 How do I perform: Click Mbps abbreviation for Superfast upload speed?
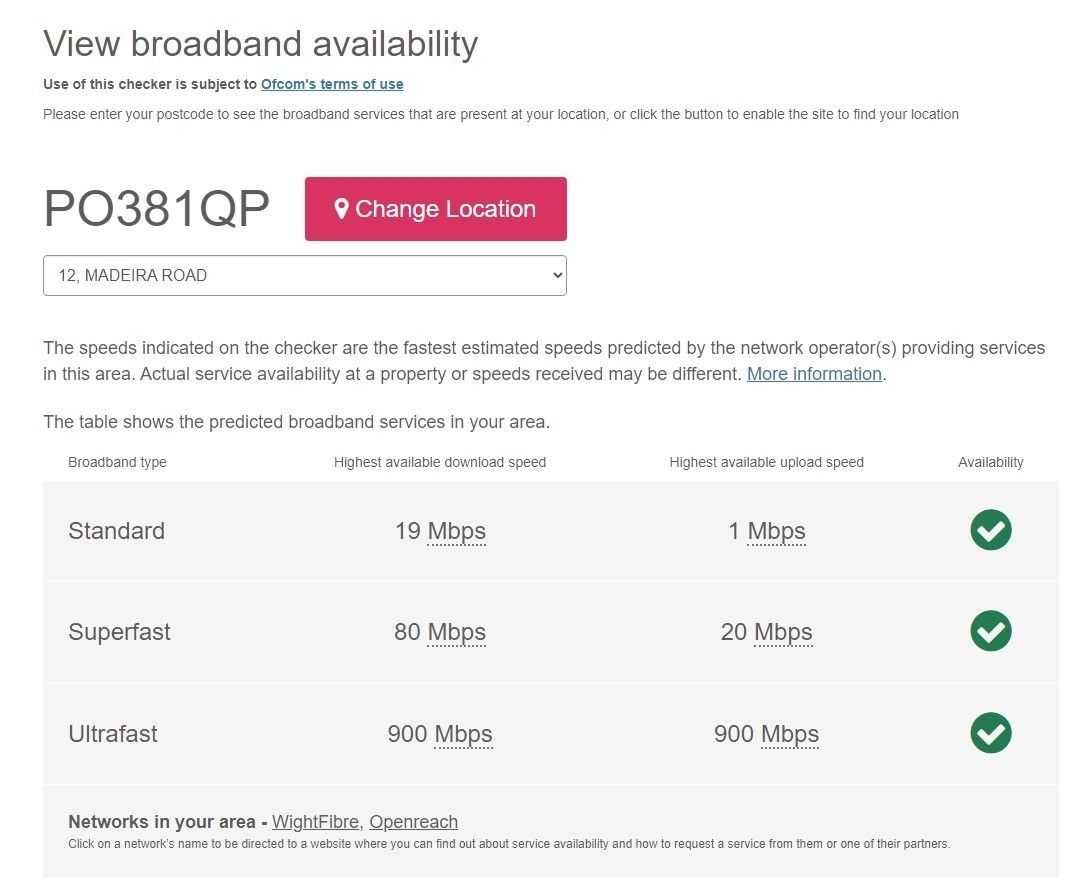[783, 632]
